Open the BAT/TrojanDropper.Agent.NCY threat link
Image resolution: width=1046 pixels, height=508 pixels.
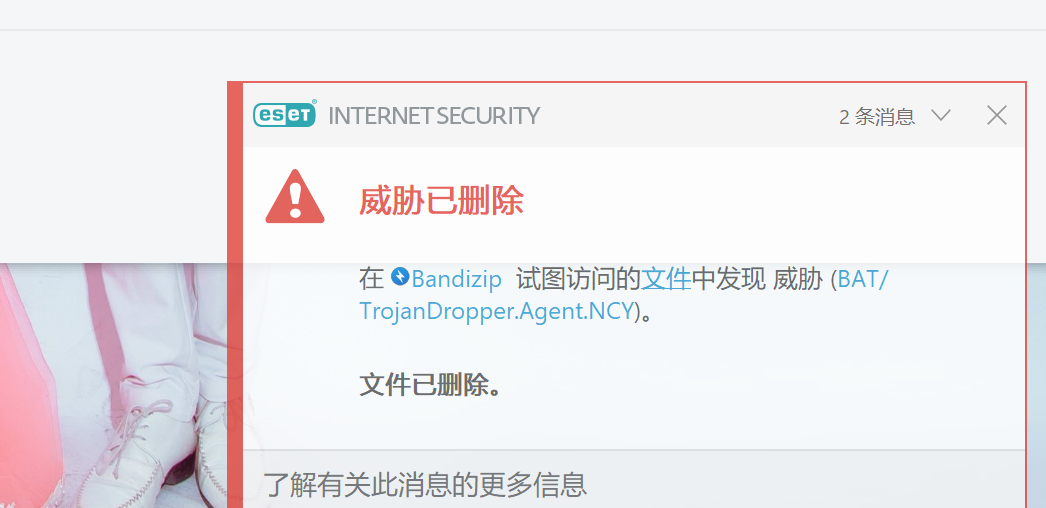tap(624, 295)
